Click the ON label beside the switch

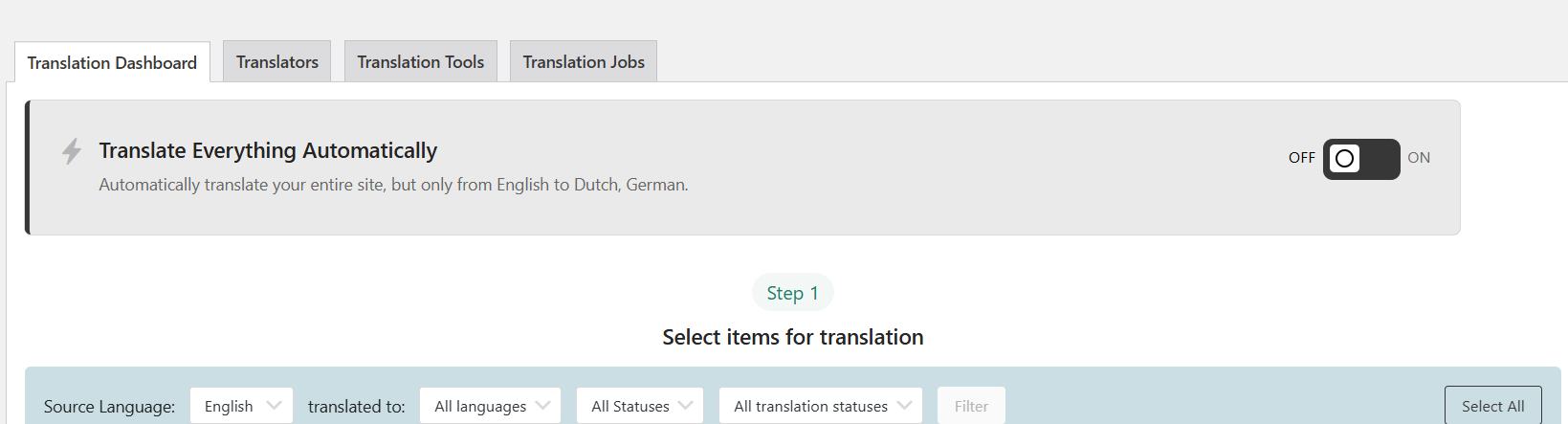tap(1419, 158)
